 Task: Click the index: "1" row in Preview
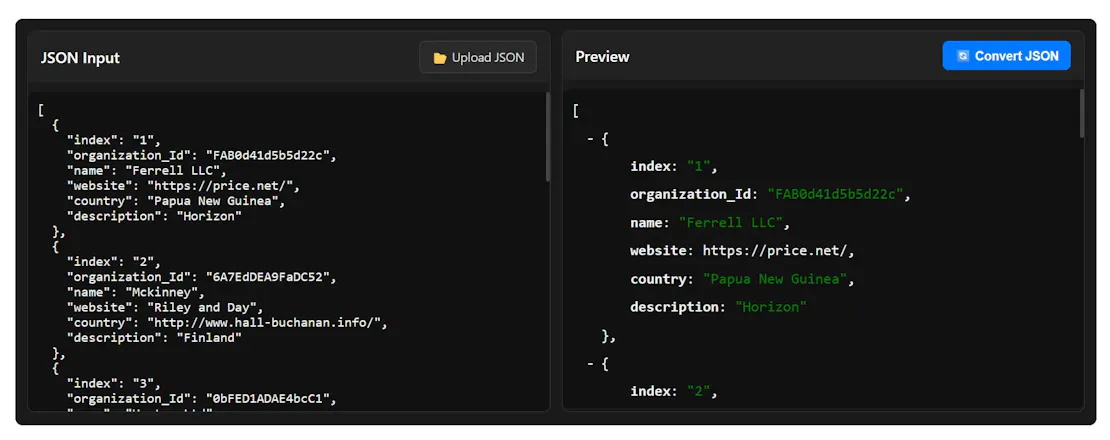coord(675,166)
